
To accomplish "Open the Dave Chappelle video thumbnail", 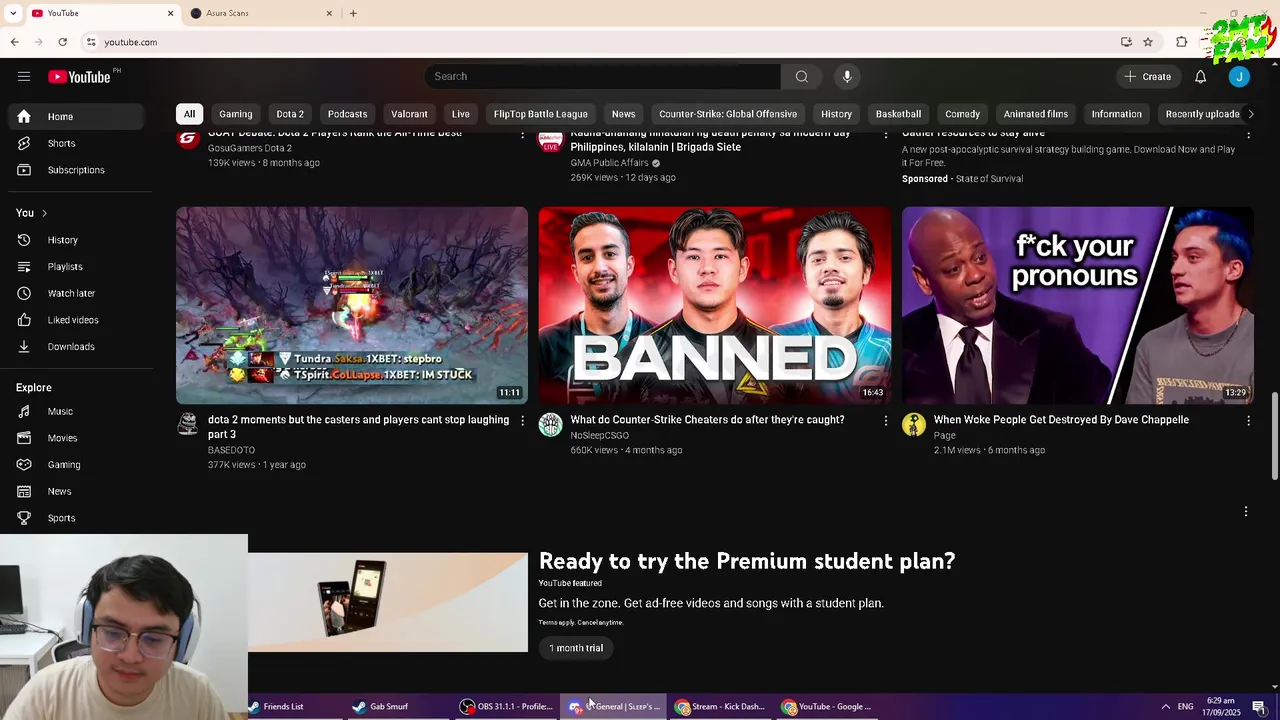I will pyautogui.click(x=1077, y=305).
